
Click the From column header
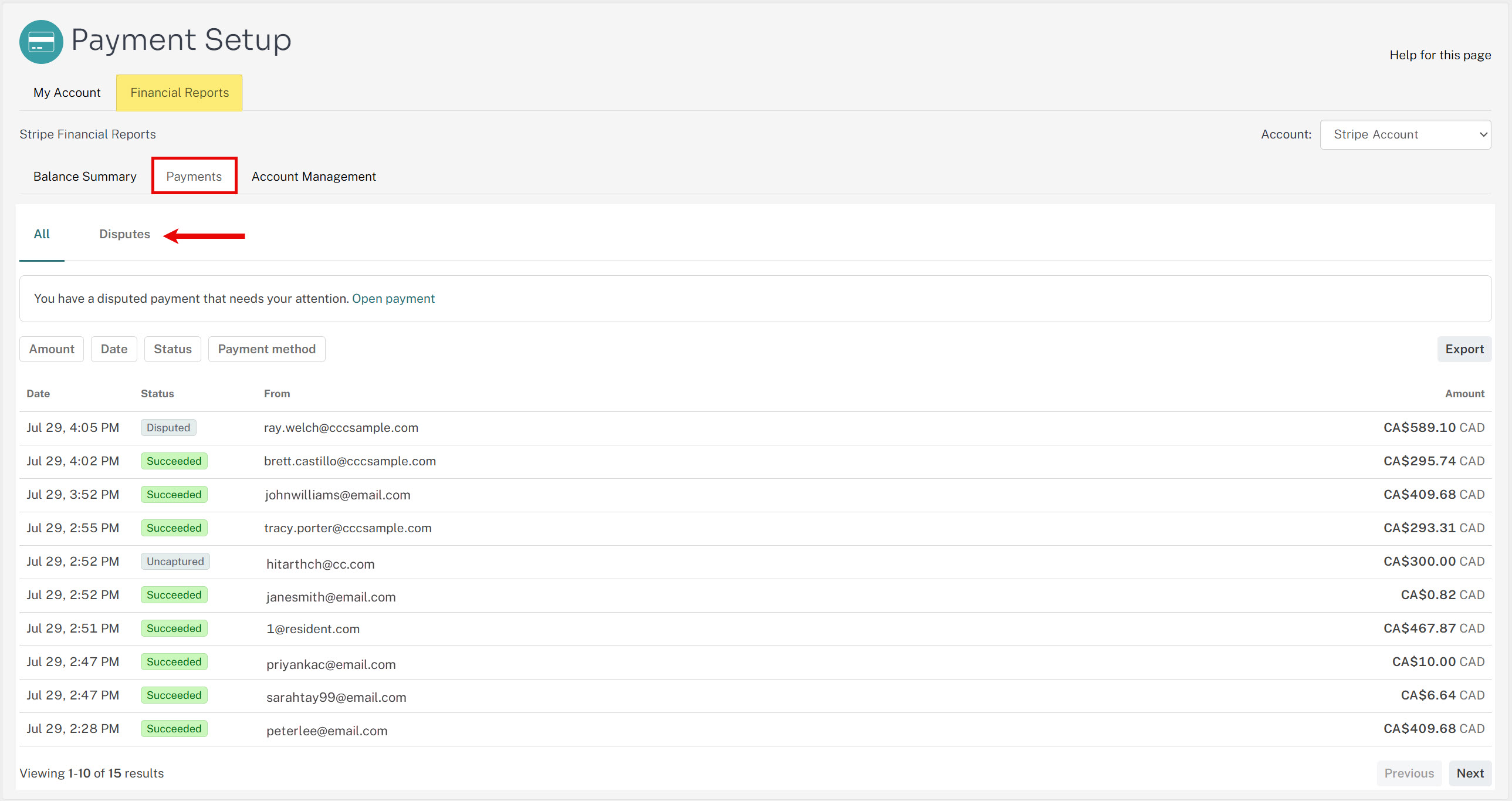tap(277, 393)
